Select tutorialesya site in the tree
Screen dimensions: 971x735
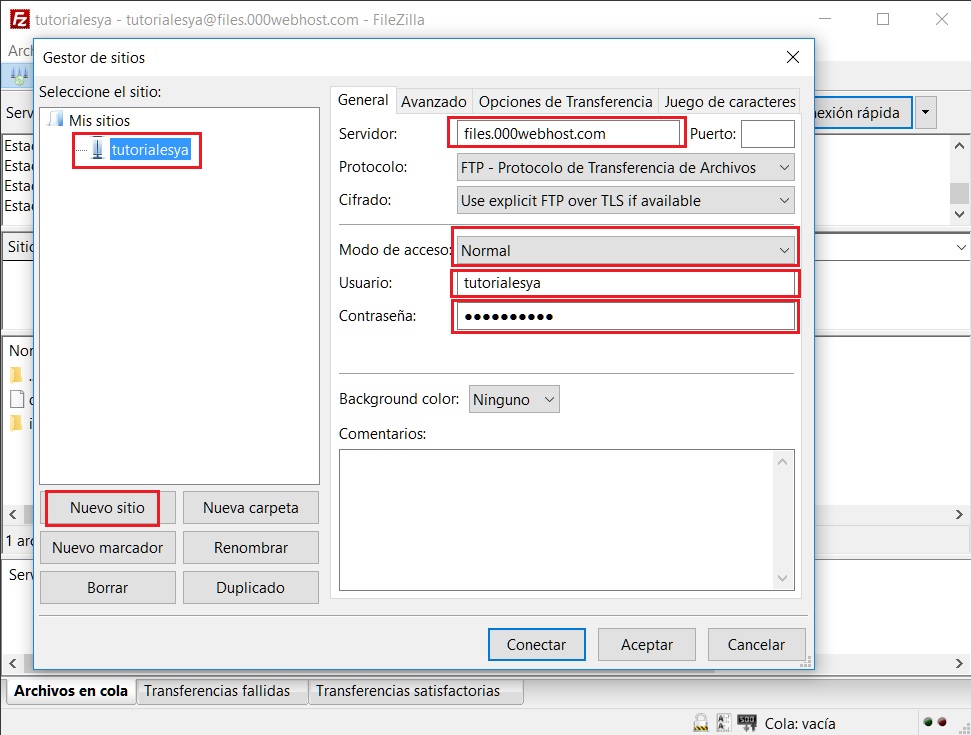150,150
